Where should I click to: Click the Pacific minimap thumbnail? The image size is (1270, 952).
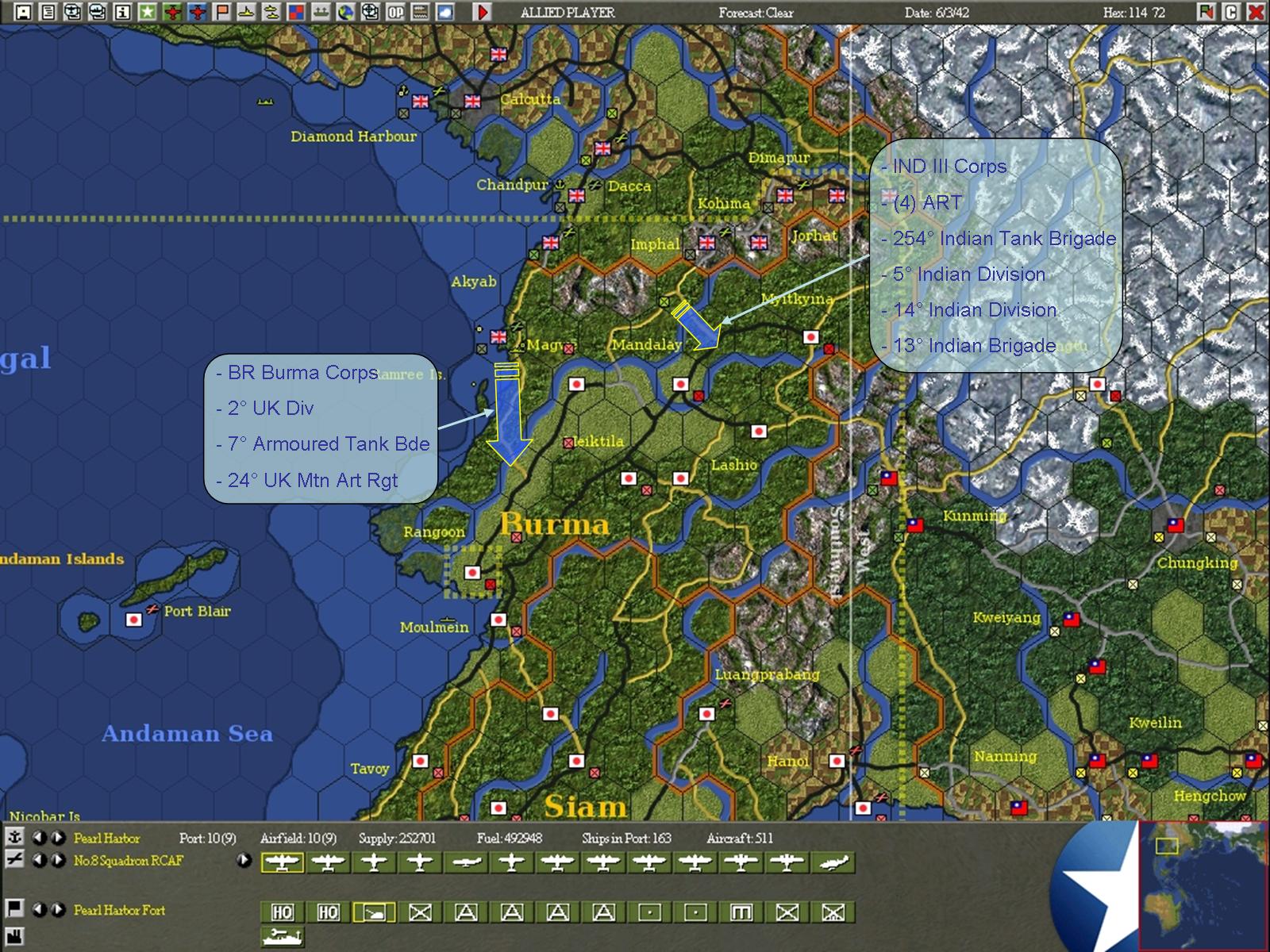[1203, 885]
